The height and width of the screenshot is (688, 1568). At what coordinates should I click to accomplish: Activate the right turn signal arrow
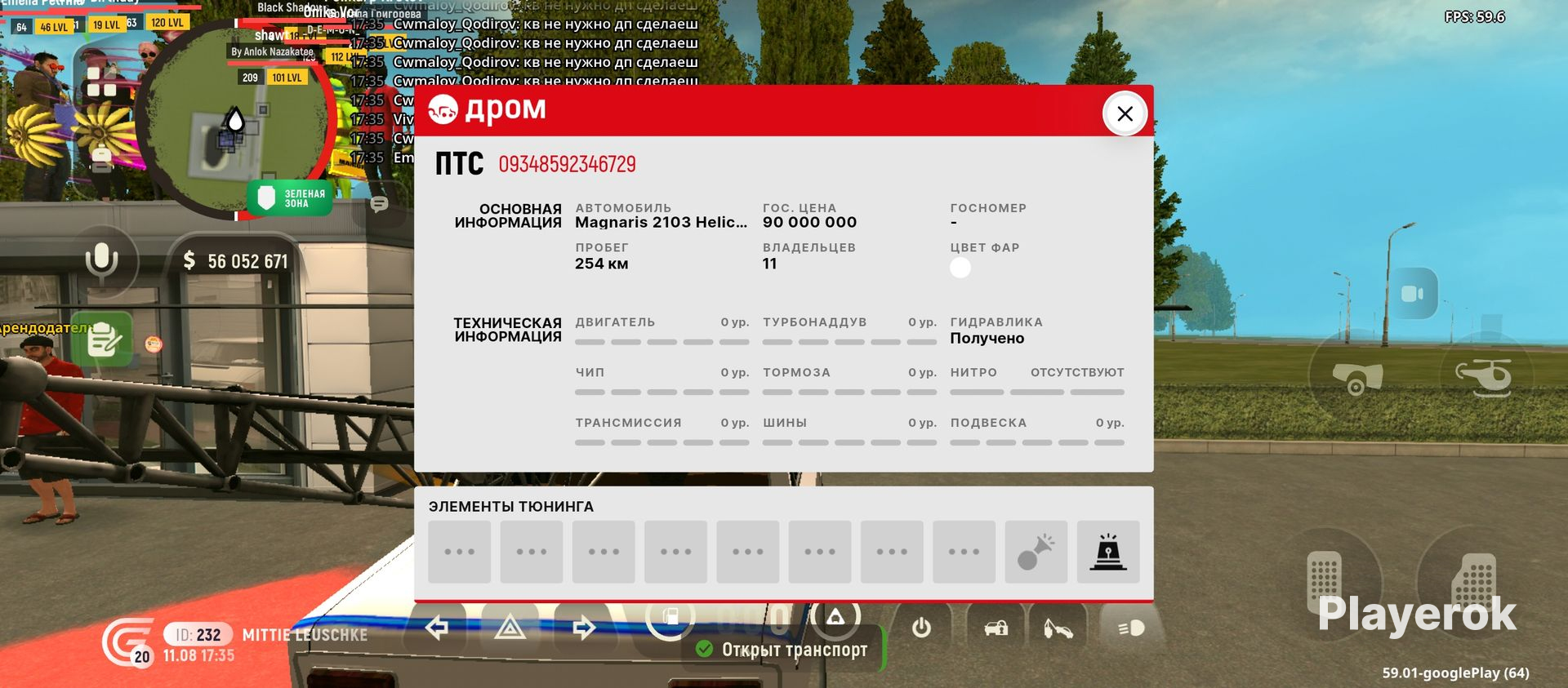pyautogui.click(x=583, y=628)
